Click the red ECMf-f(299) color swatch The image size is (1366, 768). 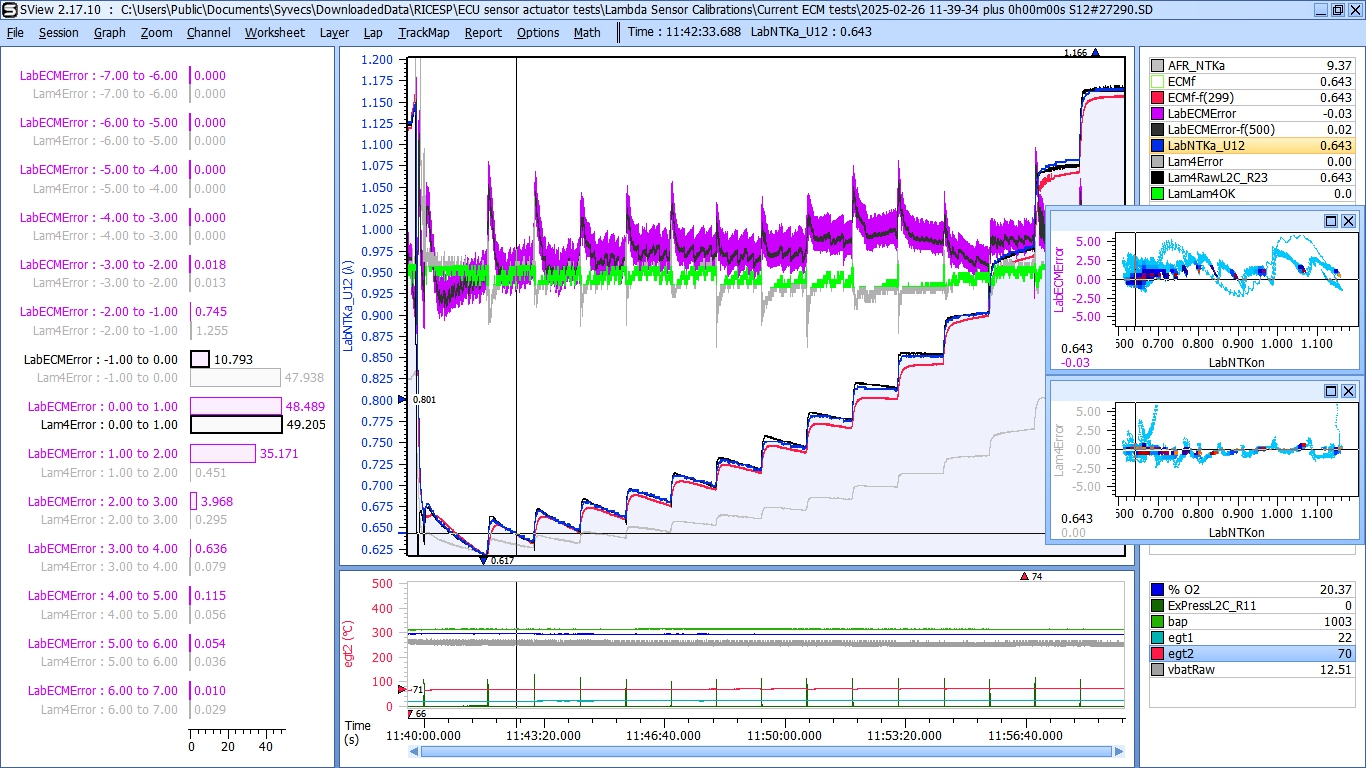click(x=1158, y=98)
